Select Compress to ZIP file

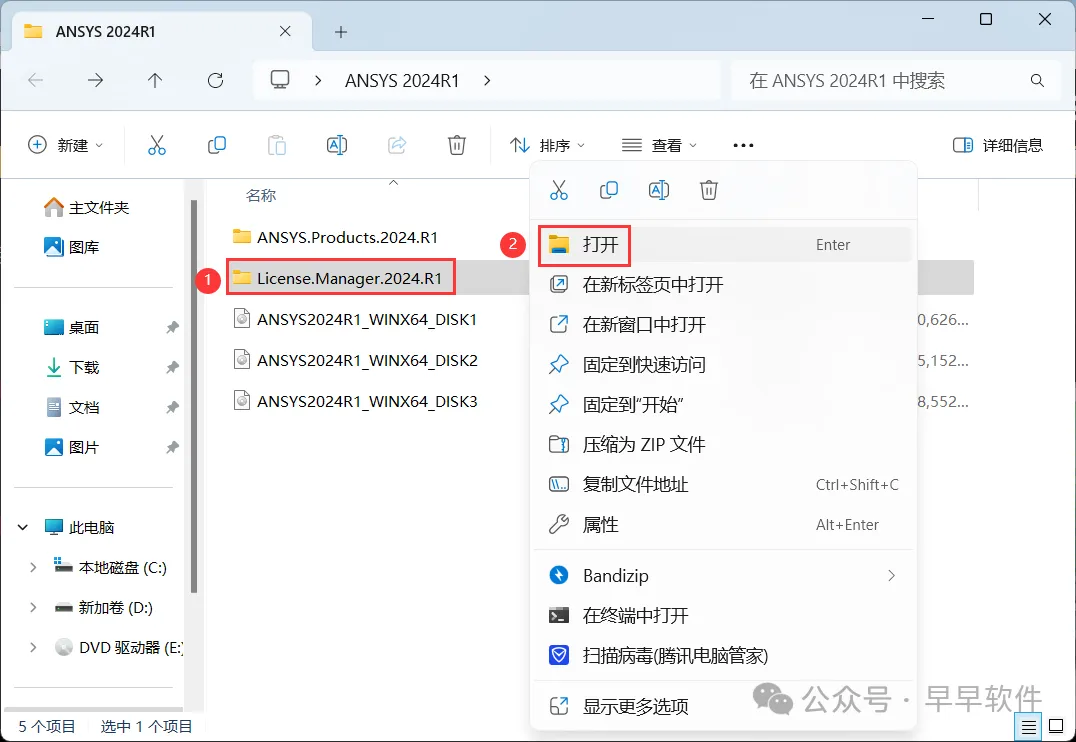pyautogui.click(x=724, y=444)
